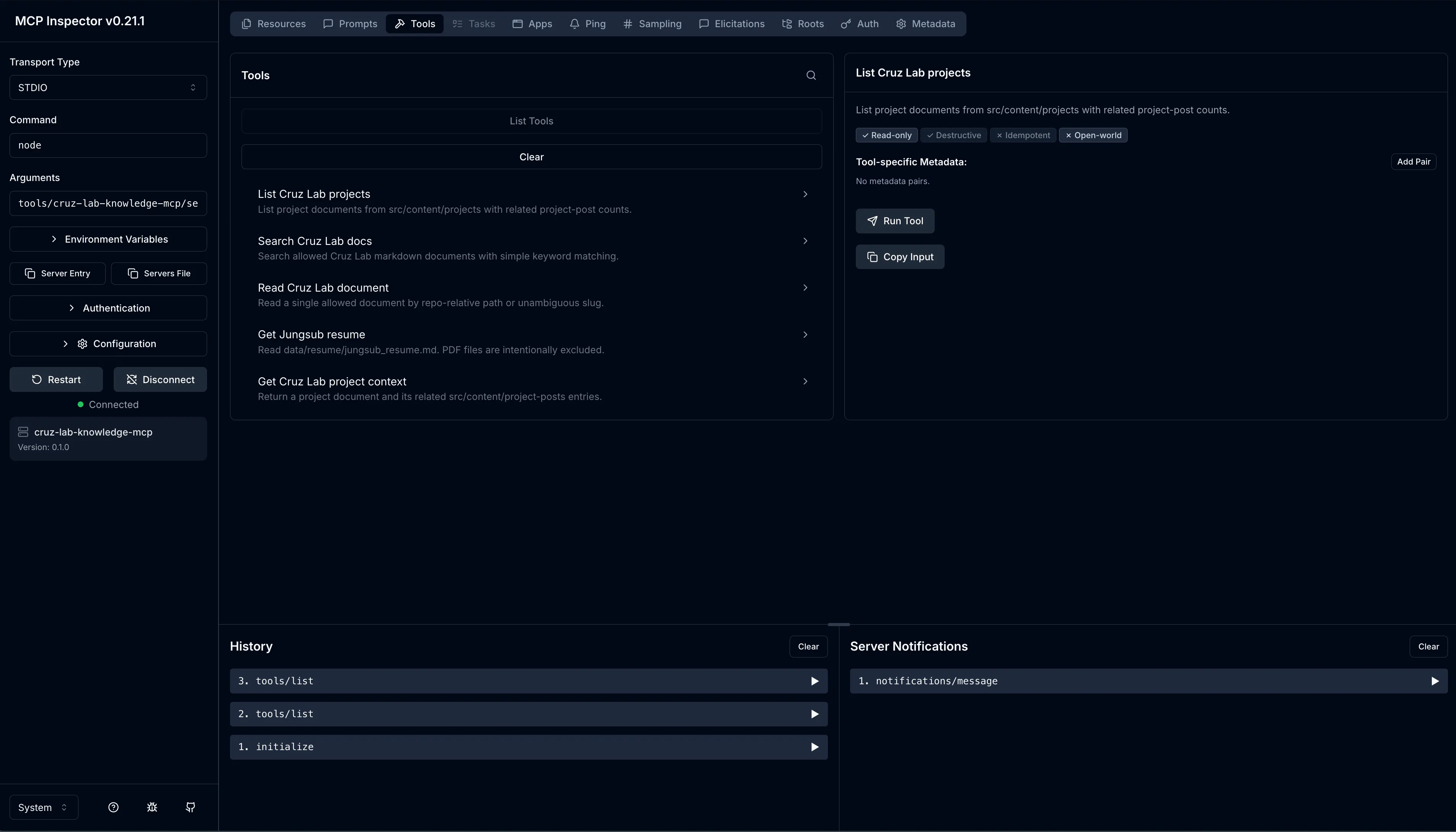Clear the tools list
This screenshot has height=832, width=1456.
[531, 157]
